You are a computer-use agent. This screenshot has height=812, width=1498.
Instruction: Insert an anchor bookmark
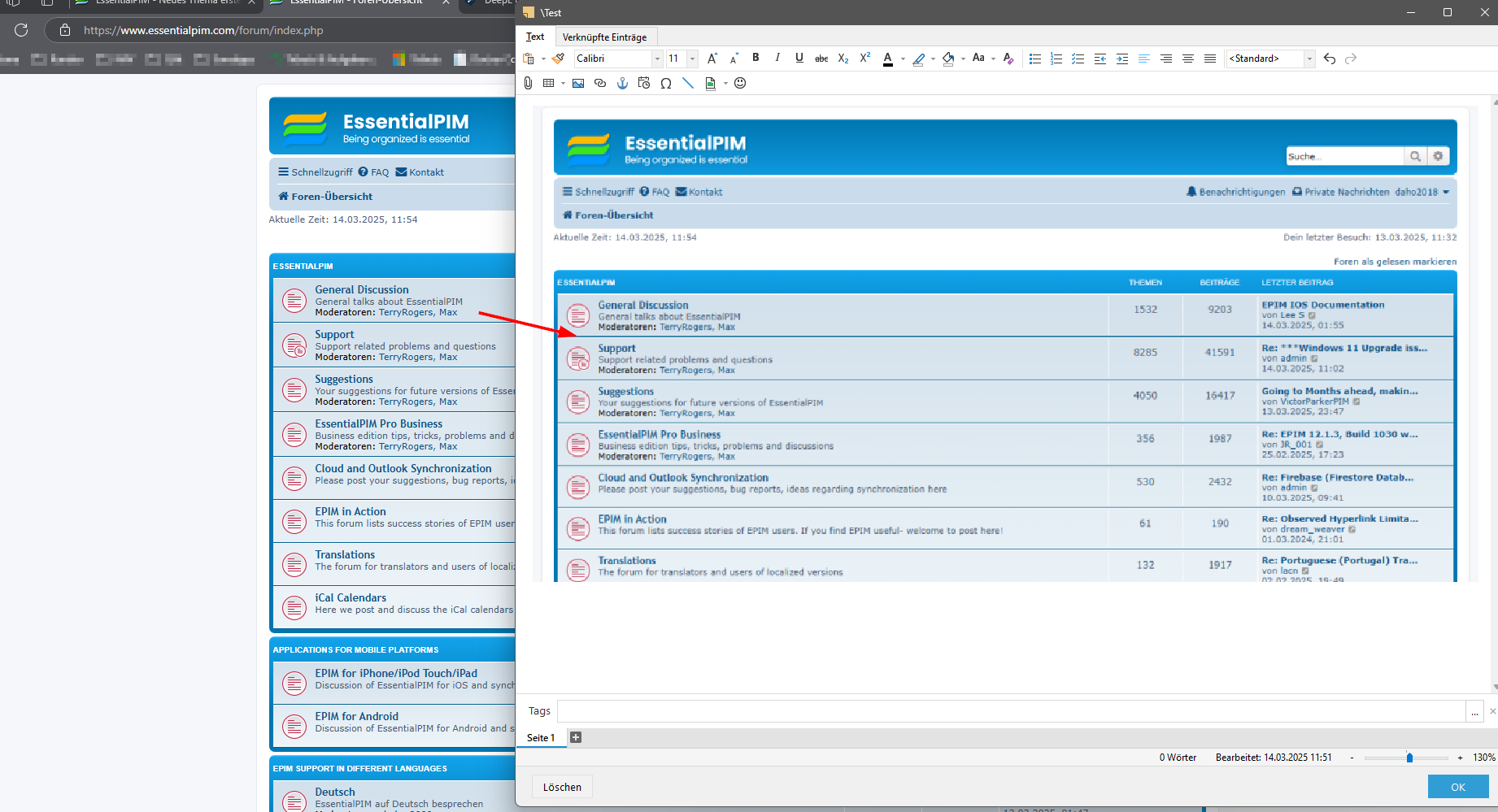point(622,83)
